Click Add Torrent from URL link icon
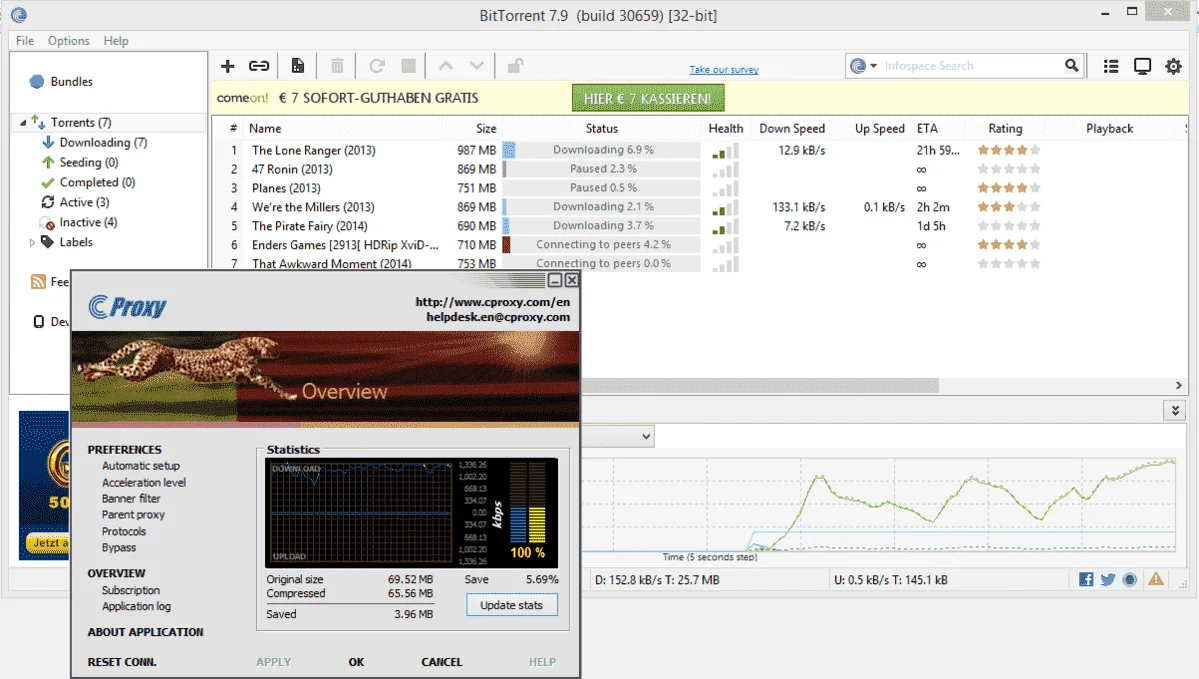 tap(258, 67)
